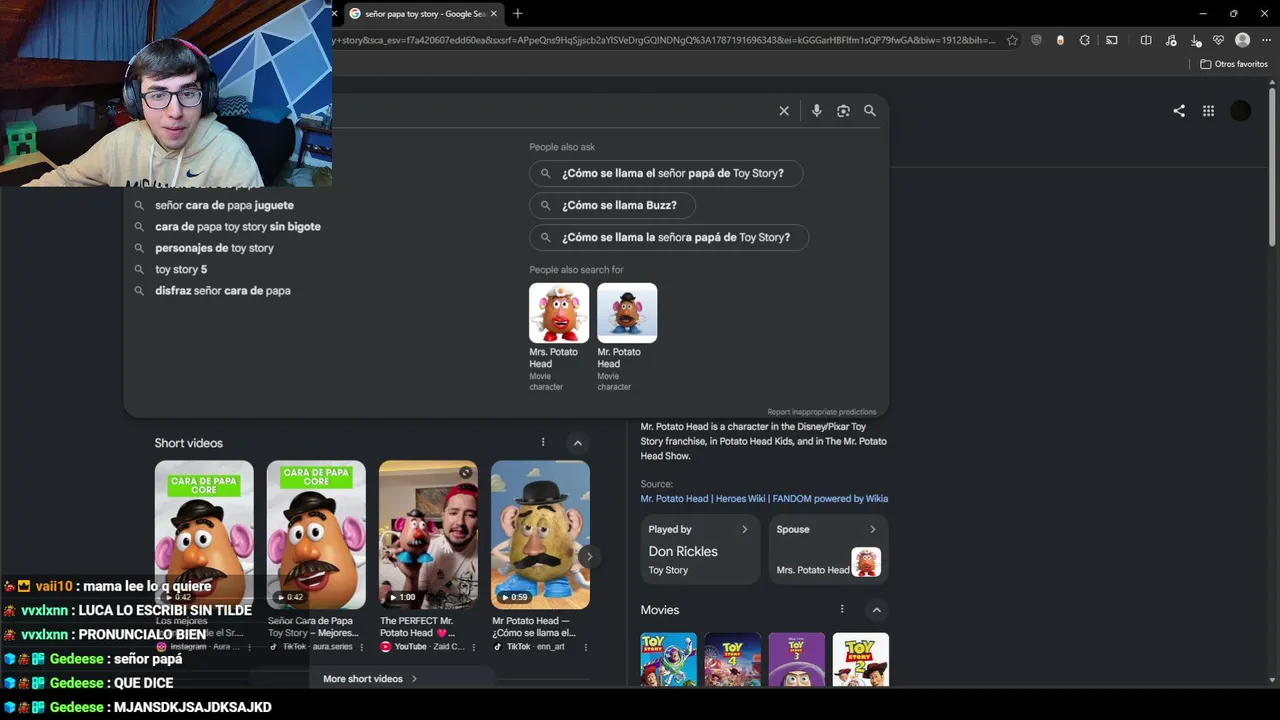Submit search with magnifying glass button
This screenshot has height=720, width=1280.
870,111
